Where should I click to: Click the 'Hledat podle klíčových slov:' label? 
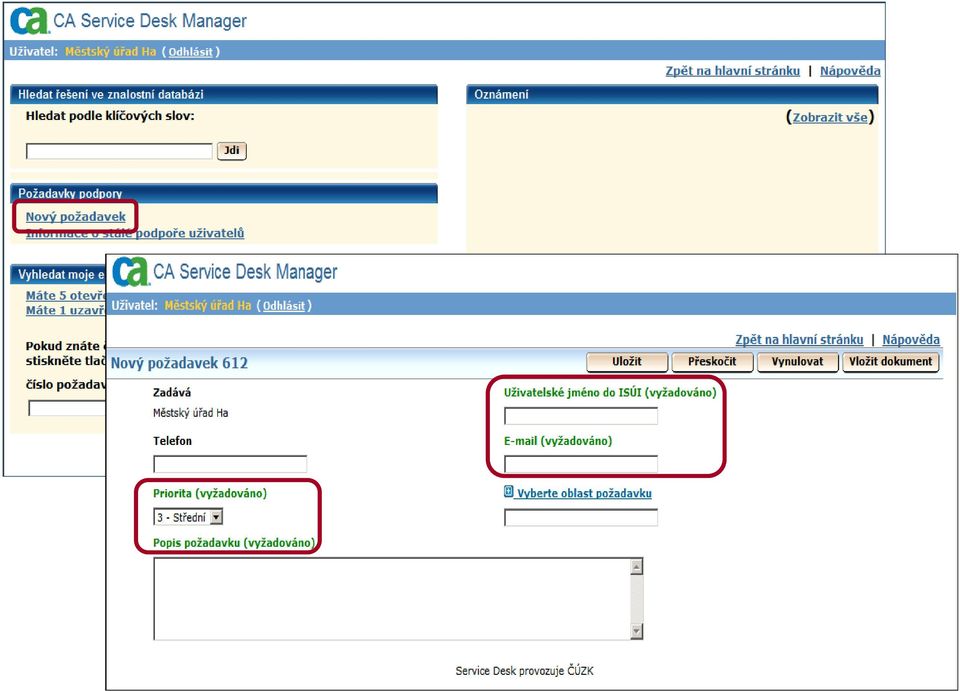coord(110,116)
